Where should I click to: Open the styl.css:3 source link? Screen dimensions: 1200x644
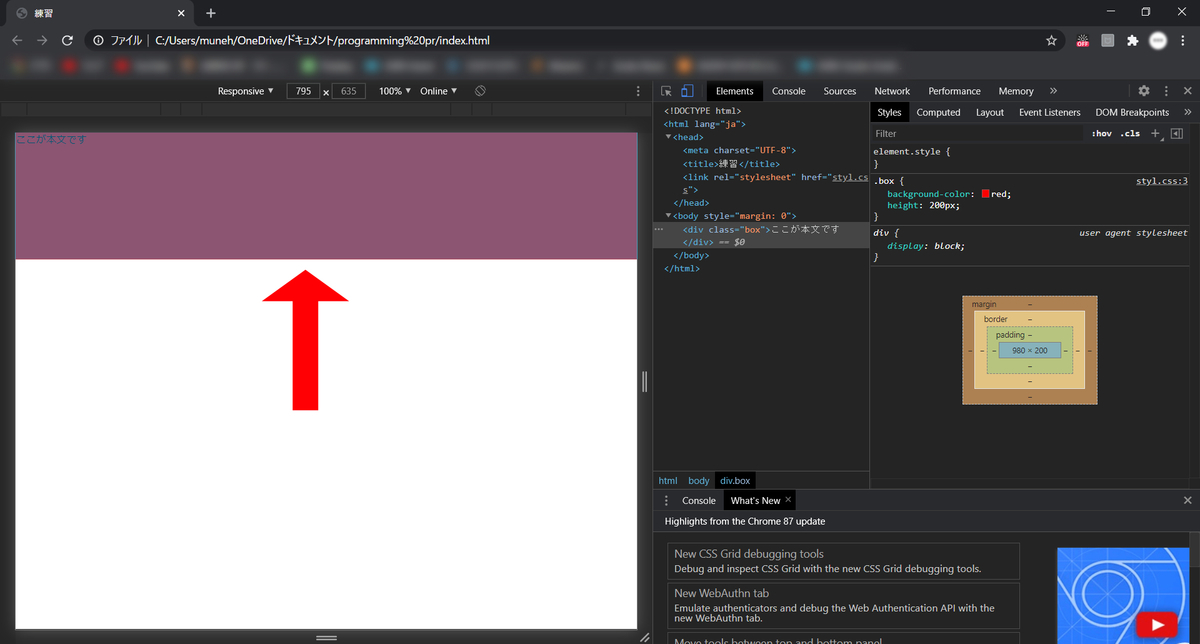coord(1161,181)
